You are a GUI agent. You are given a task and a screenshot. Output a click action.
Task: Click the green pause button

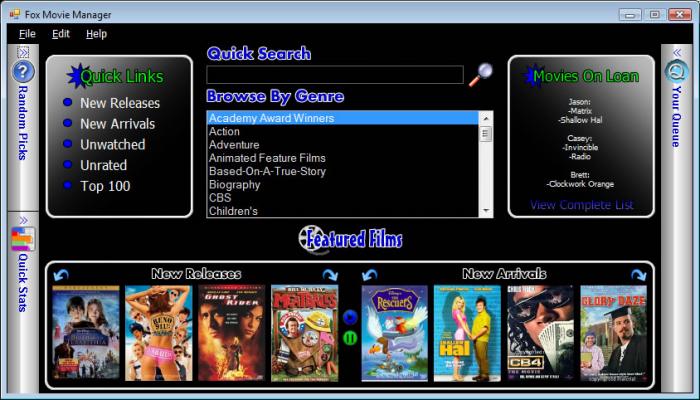pyautogui.click(x=350, y=338)
